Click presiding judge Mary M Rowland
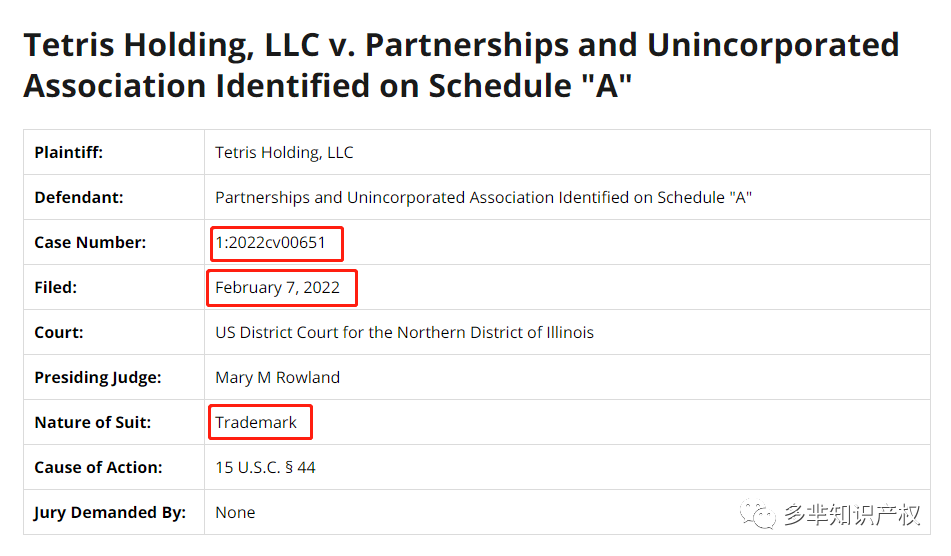Image resolution: width=951 pixels, height=556 pixels. (x=277, y=377)
